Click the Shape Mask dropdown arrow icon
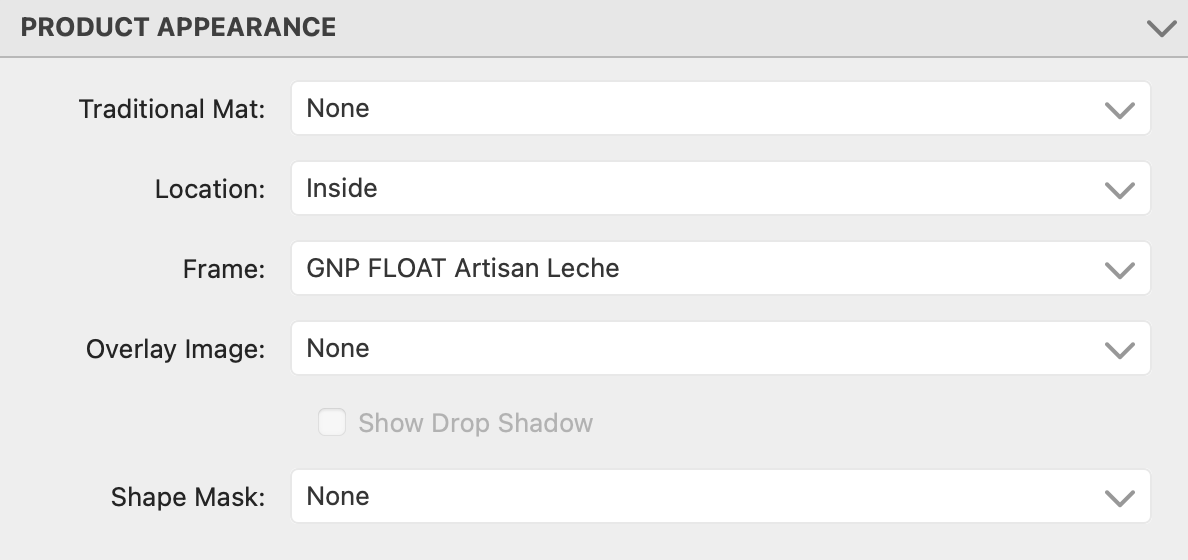This screenshot has width=1188, height=560. point(1119,497)
